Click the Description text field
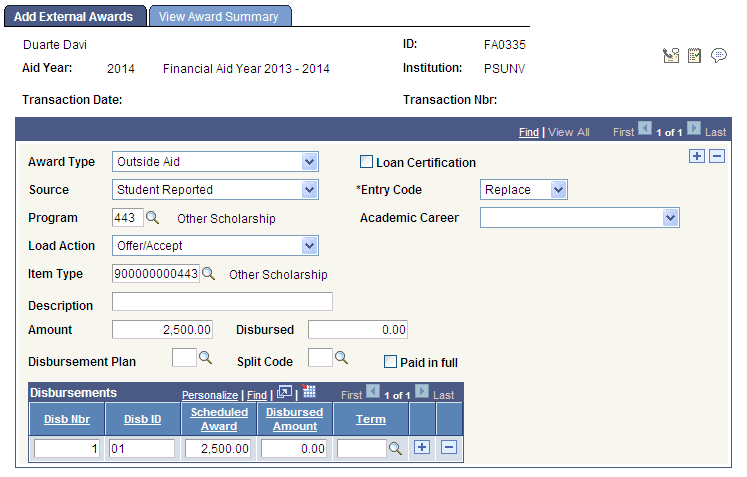Image resolution: width=747 pixels, height=477 pixels. [x=222, y=302]
